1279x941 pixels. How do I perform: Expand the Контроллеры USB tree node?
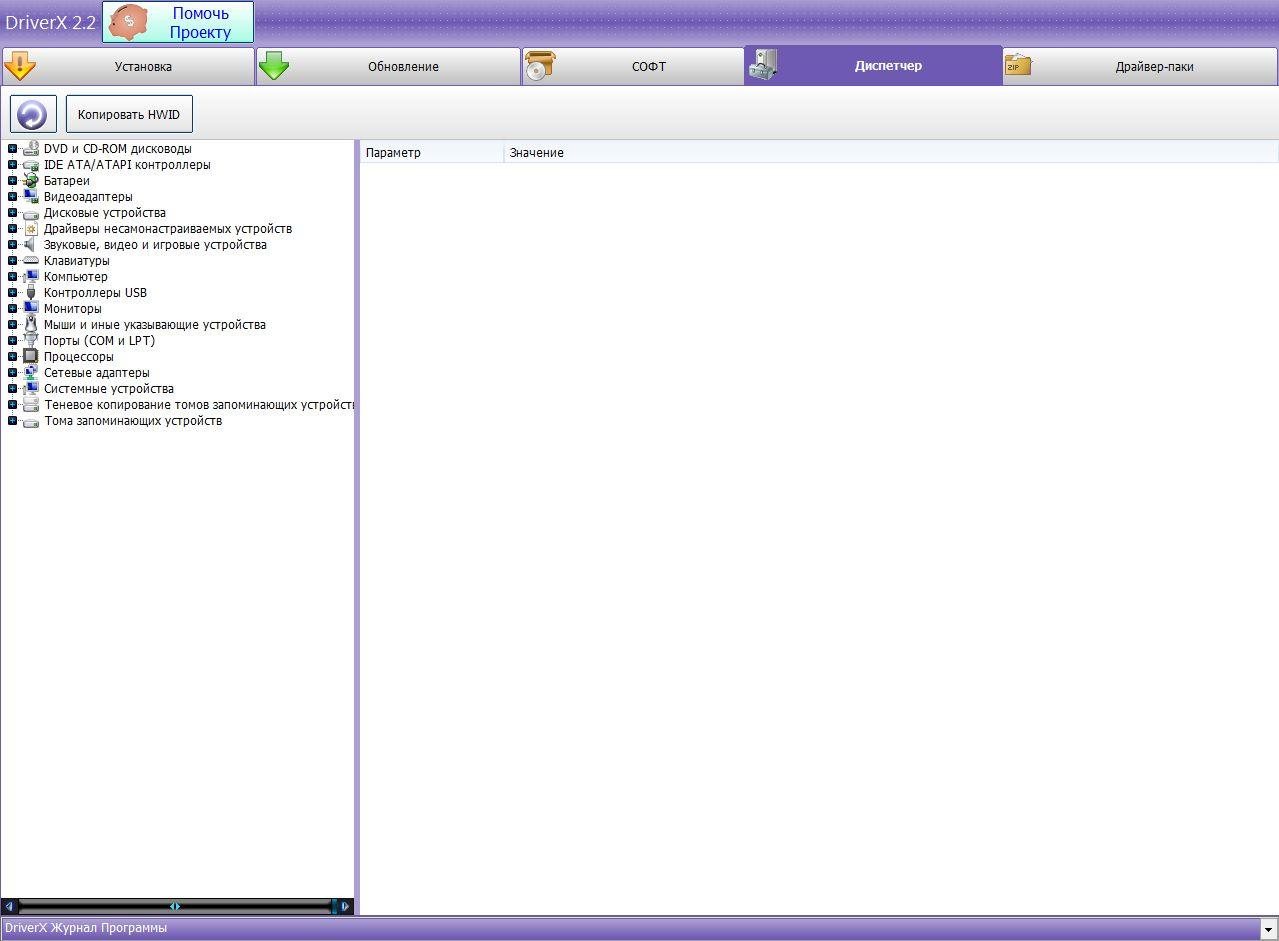[12, 293]
